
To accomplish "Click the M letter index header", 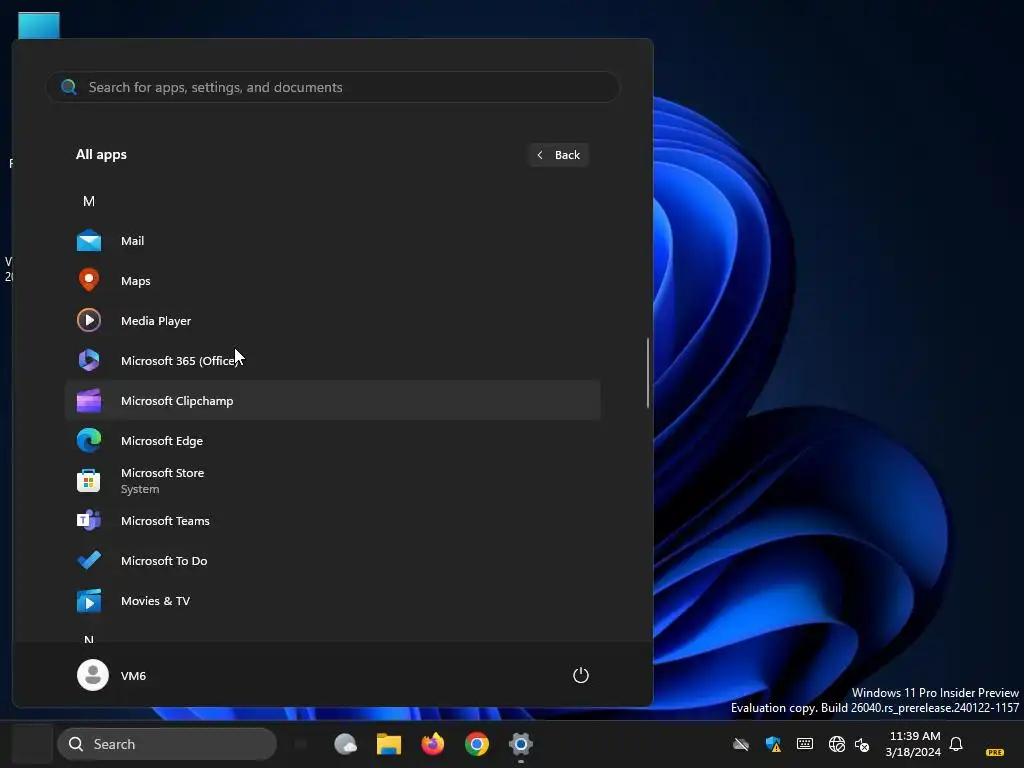I will click(89, 201).
